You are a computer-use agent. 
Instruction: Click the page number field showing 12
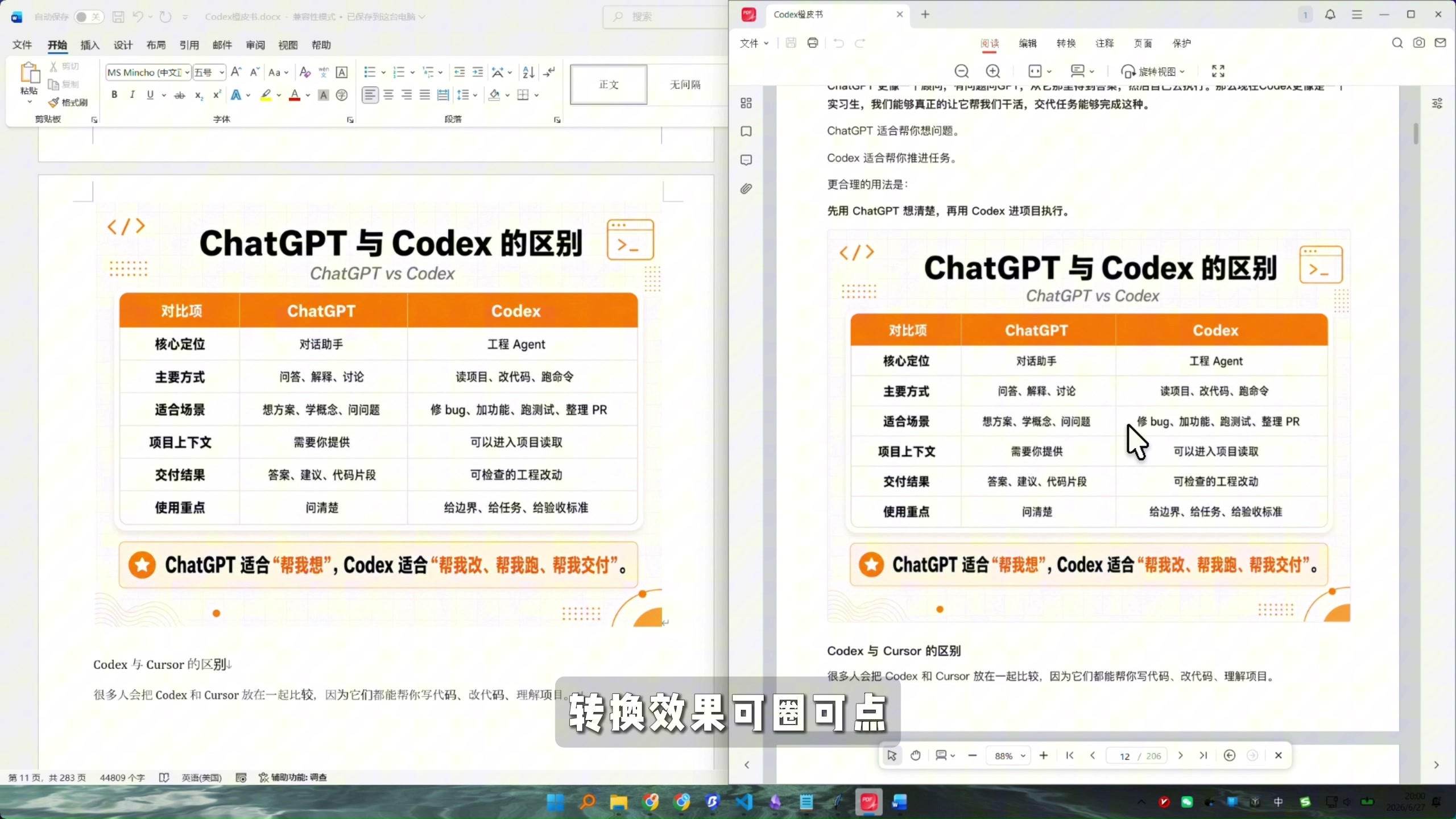(x=1124, y=756)
